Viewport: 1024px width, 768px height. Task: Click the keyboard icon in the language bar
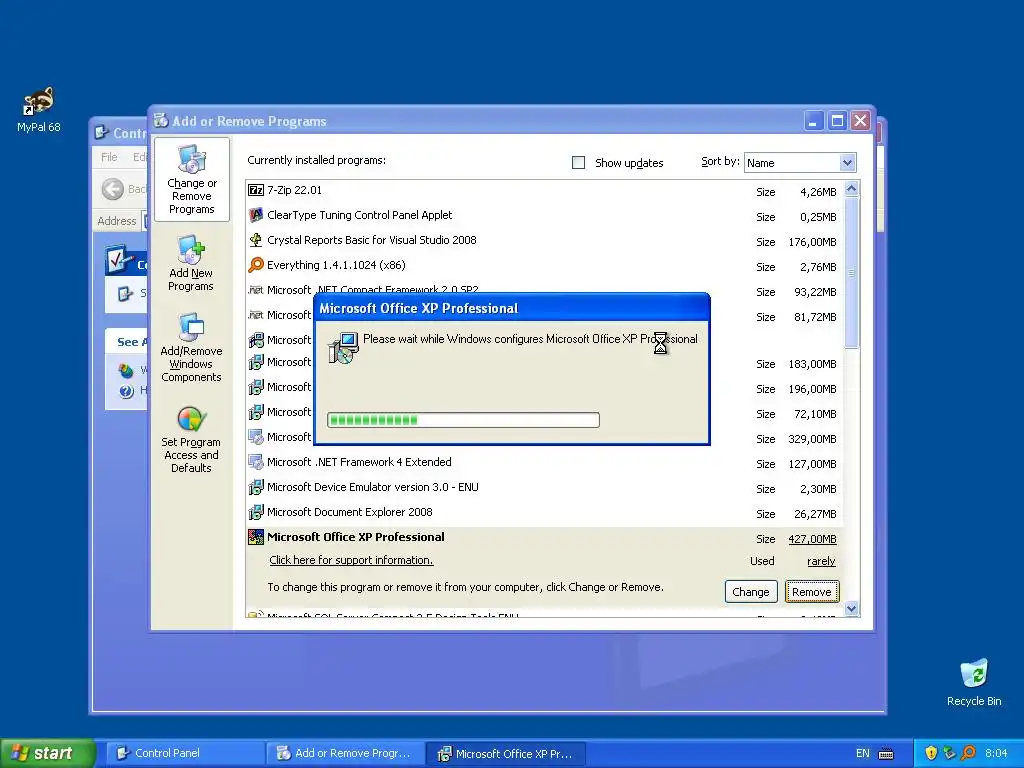click(x=886, y=754)
